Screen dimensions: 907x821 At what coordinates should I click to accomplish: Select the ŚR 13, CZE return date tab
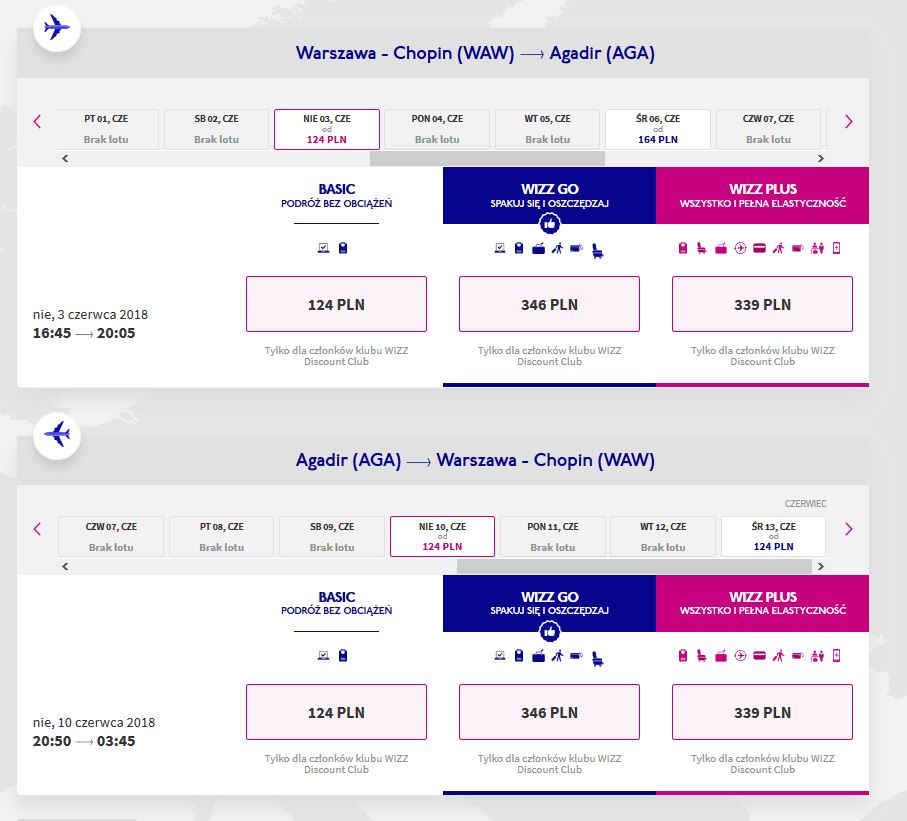(773, 536)
